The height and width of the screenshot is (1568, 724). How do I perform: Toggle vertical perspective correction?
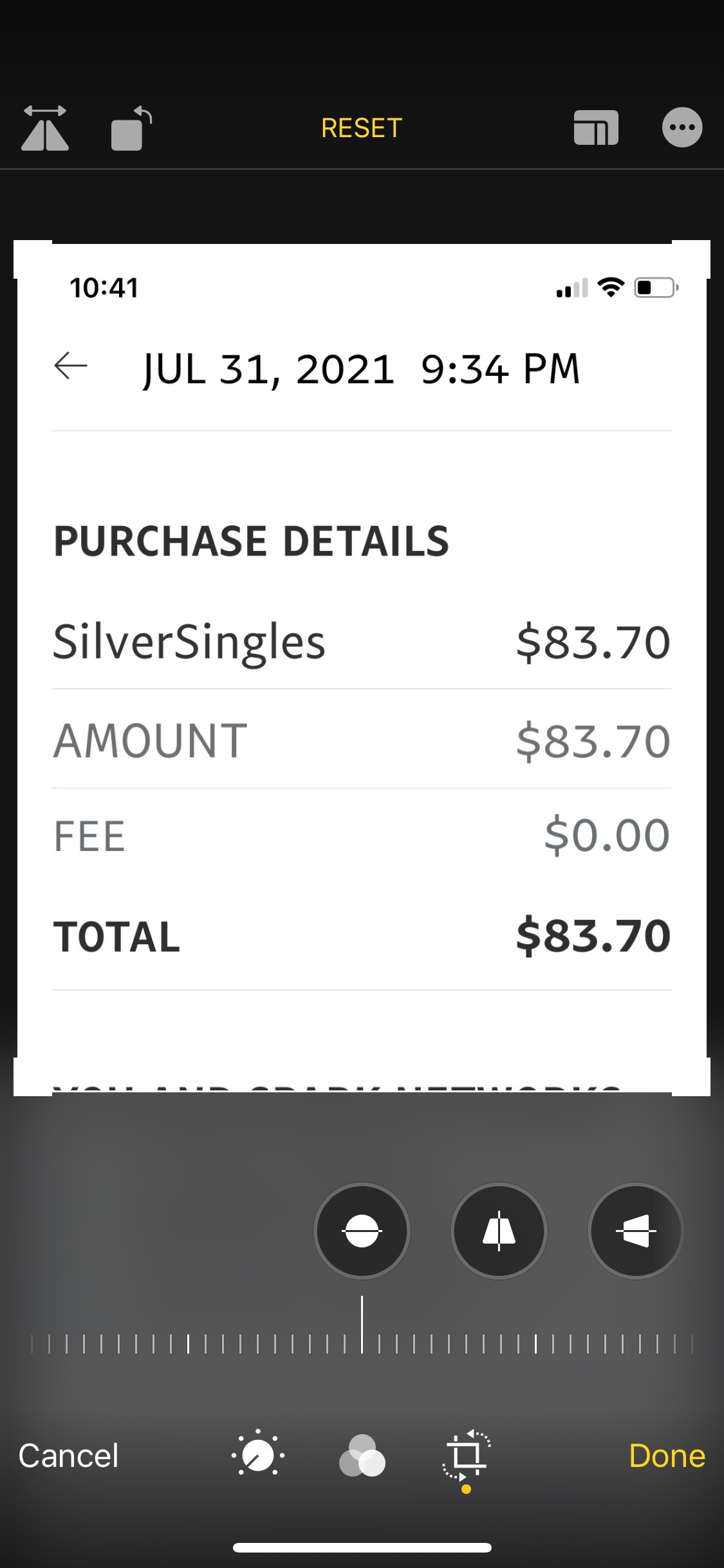click(499, 1230)
